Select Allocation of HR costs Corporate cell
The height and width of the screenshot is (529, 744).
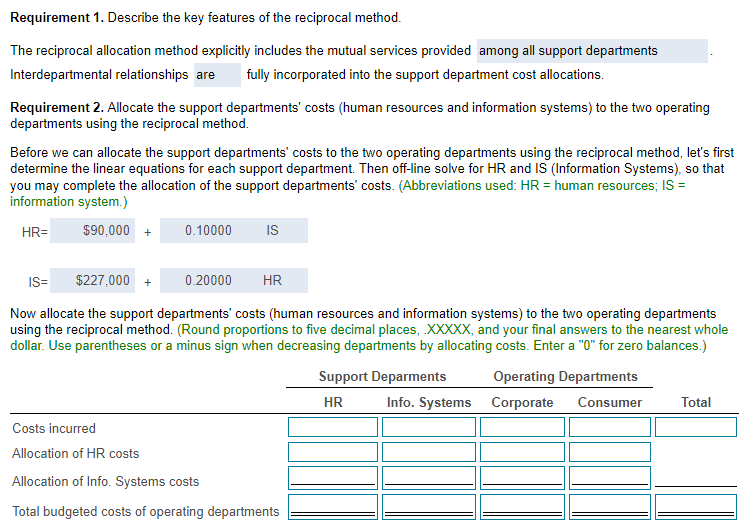coord(522,452)
